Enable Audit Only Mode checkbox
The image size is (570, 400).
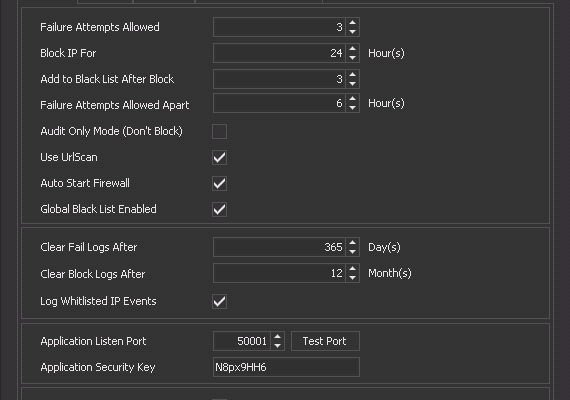tap(220, 131)
